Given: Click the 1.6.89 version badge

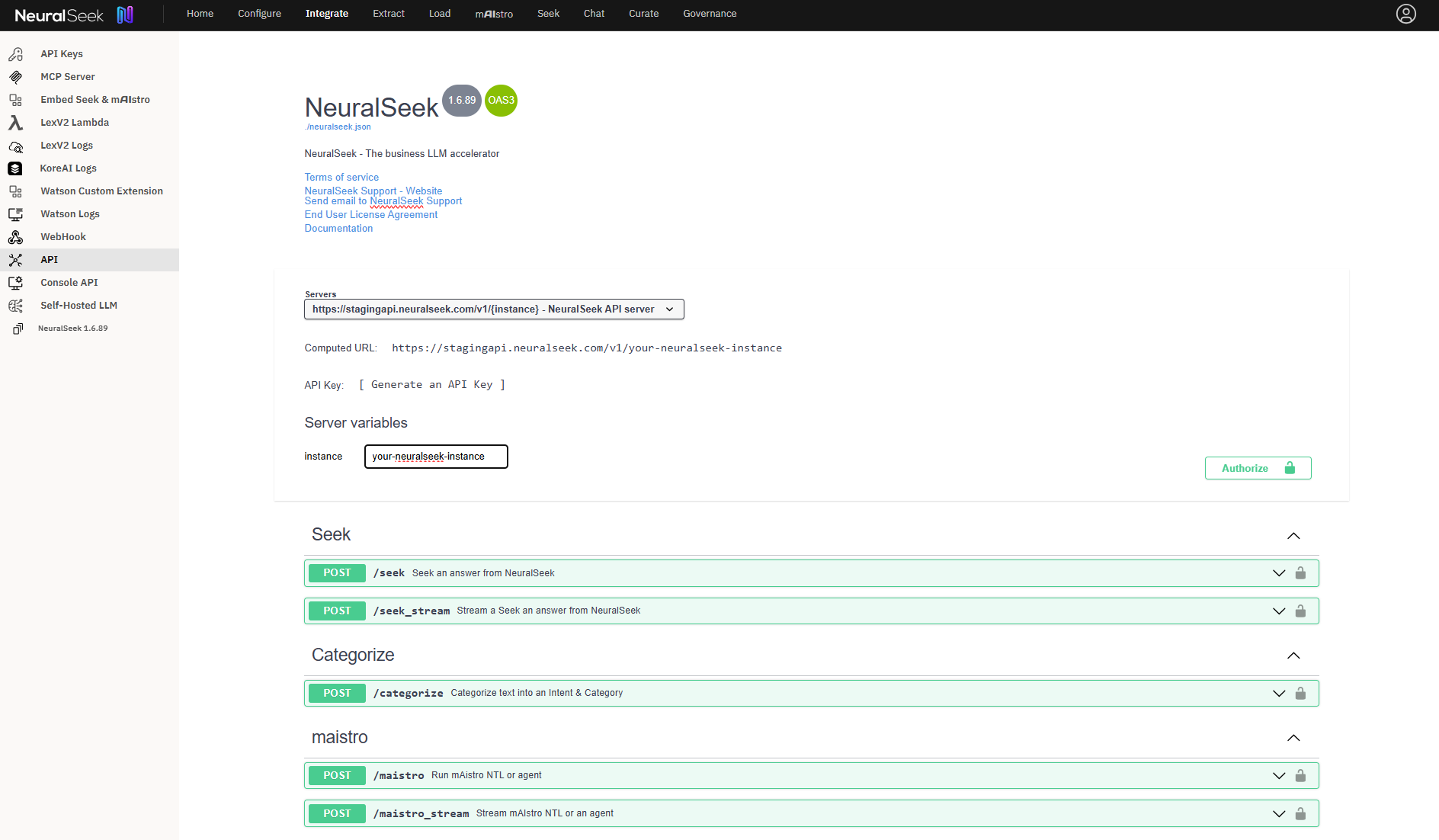Looking at the screenshot, I should tap(462, 101).
